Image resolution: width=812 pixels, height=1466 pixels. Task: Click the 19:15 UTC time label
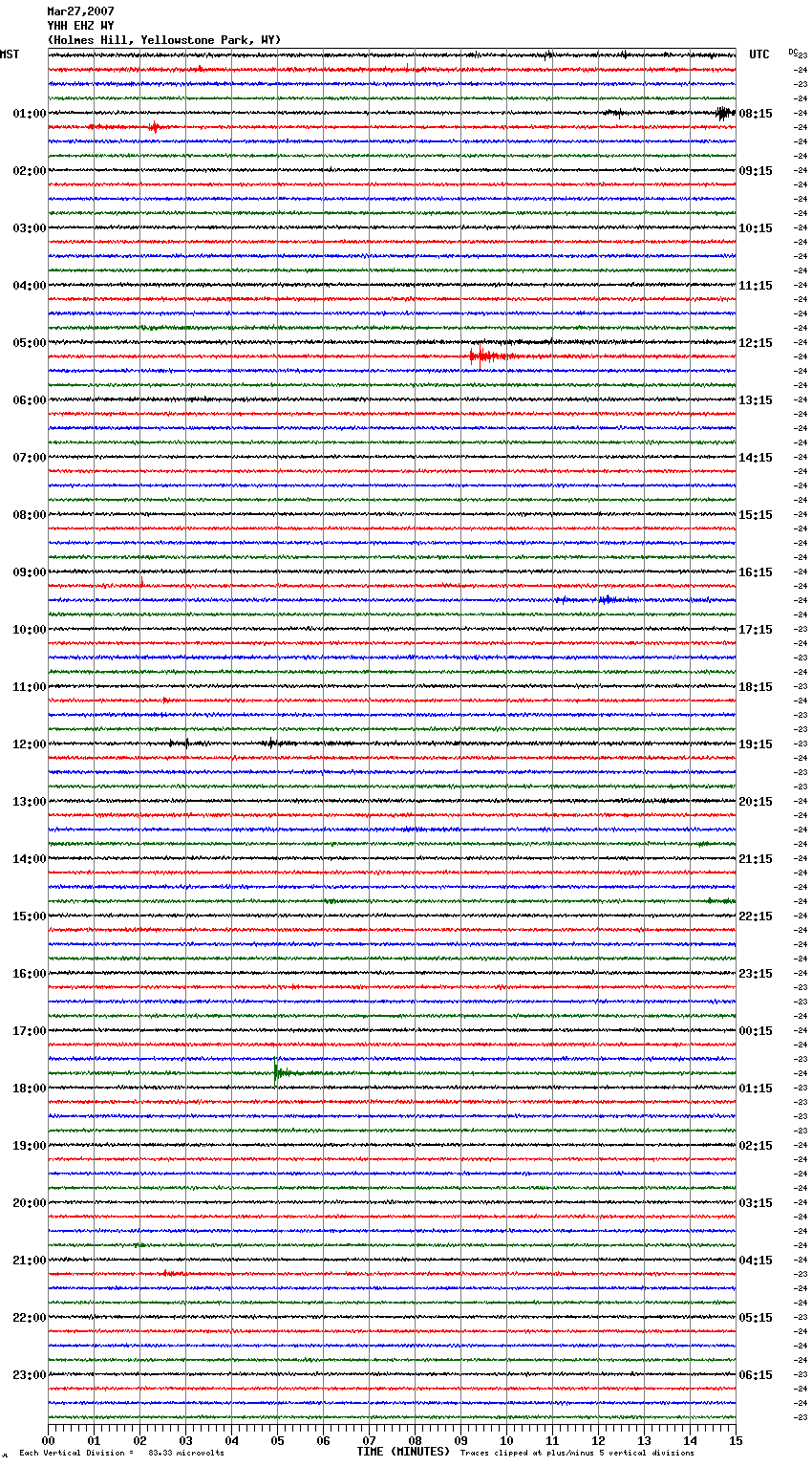[756, 744]
